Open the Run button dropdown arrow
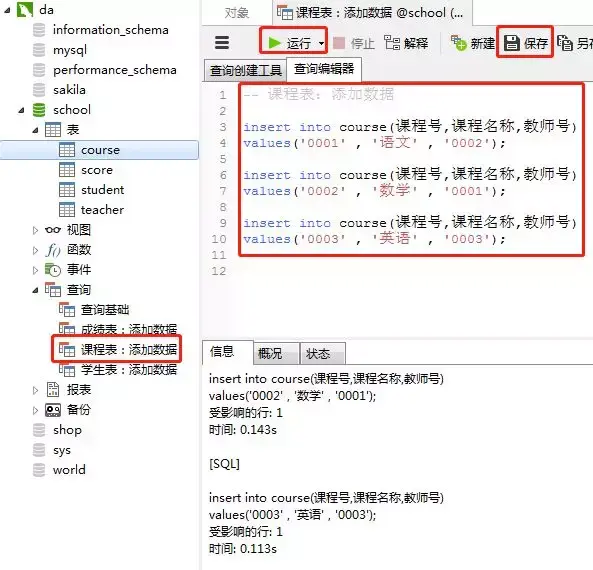The height and width of the screenshot is (570, 593). pyautogui.click(x=321, y=43)
